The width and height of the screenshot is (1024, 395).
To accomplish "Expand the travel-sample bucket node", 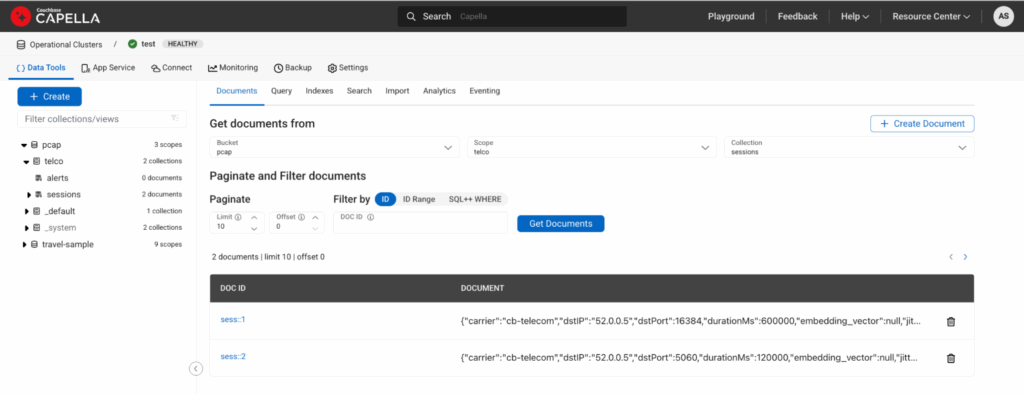I will (24, 244).
